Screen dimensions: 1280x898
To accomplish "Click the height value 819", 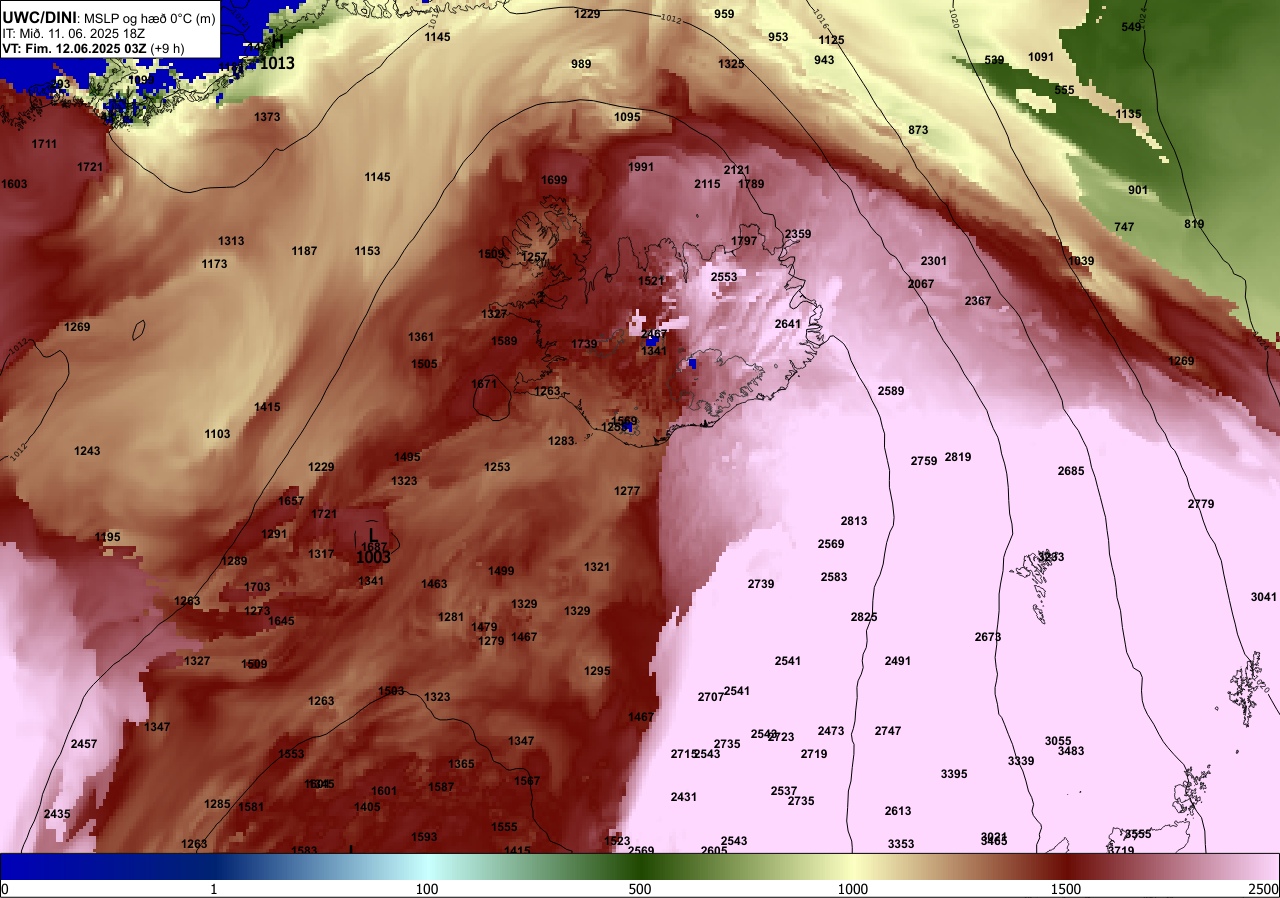I will pyautogui.click(x=1194, y=224).
